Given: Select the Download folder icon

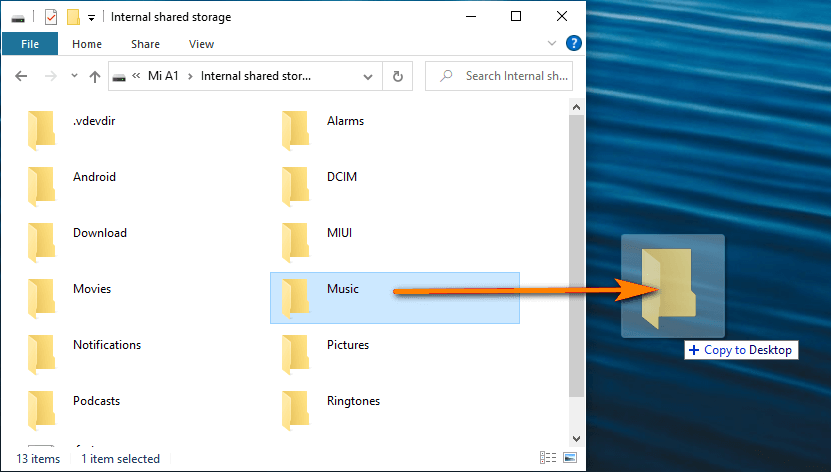Looking at the screenshot, I should (x=41, y=243).
